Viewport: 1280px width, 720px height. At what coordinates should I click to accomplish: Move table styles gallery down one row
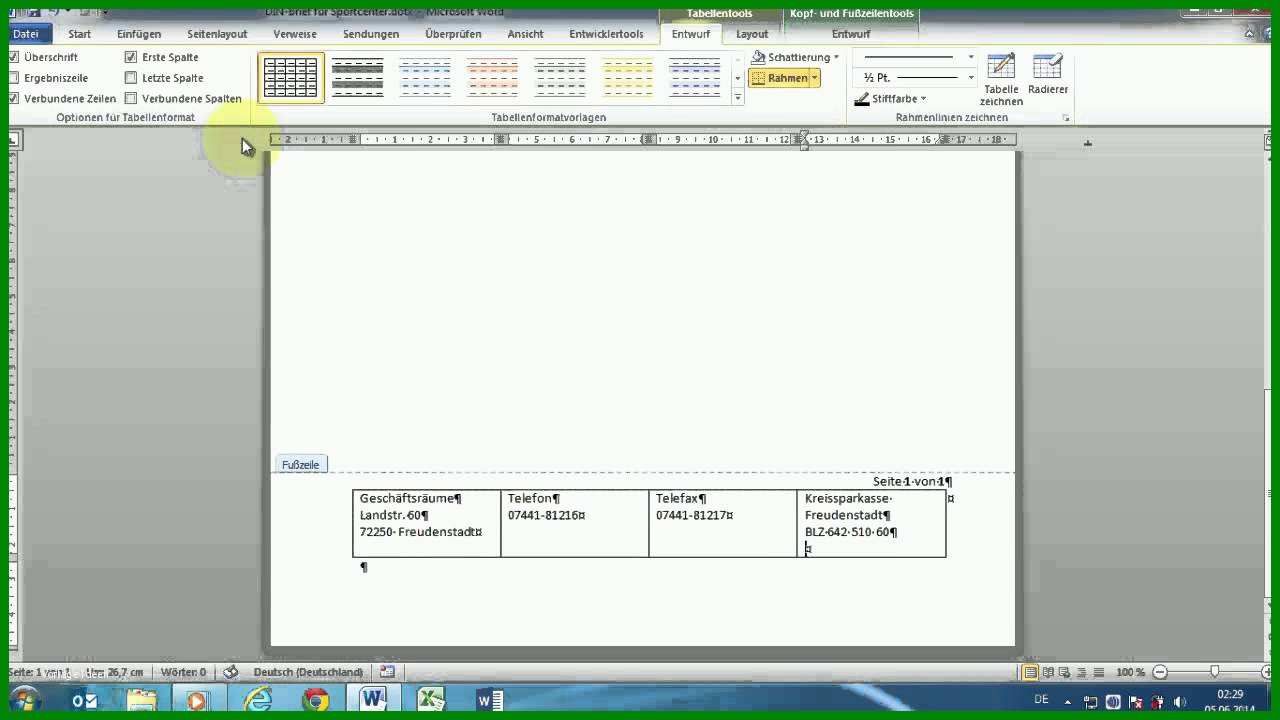pos(738,78)
